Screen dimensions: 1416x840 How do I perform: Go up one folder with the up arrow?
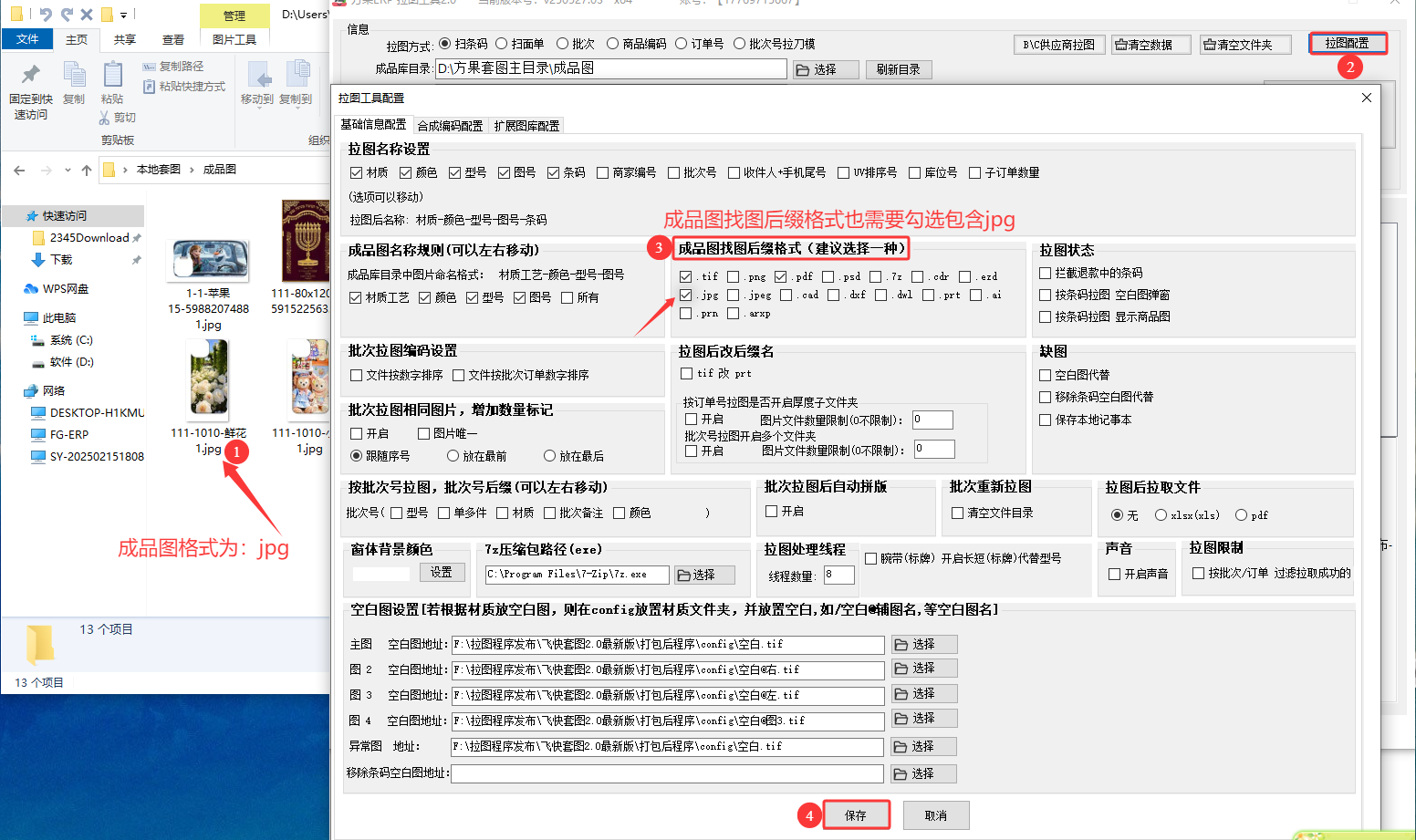point(87,170)
